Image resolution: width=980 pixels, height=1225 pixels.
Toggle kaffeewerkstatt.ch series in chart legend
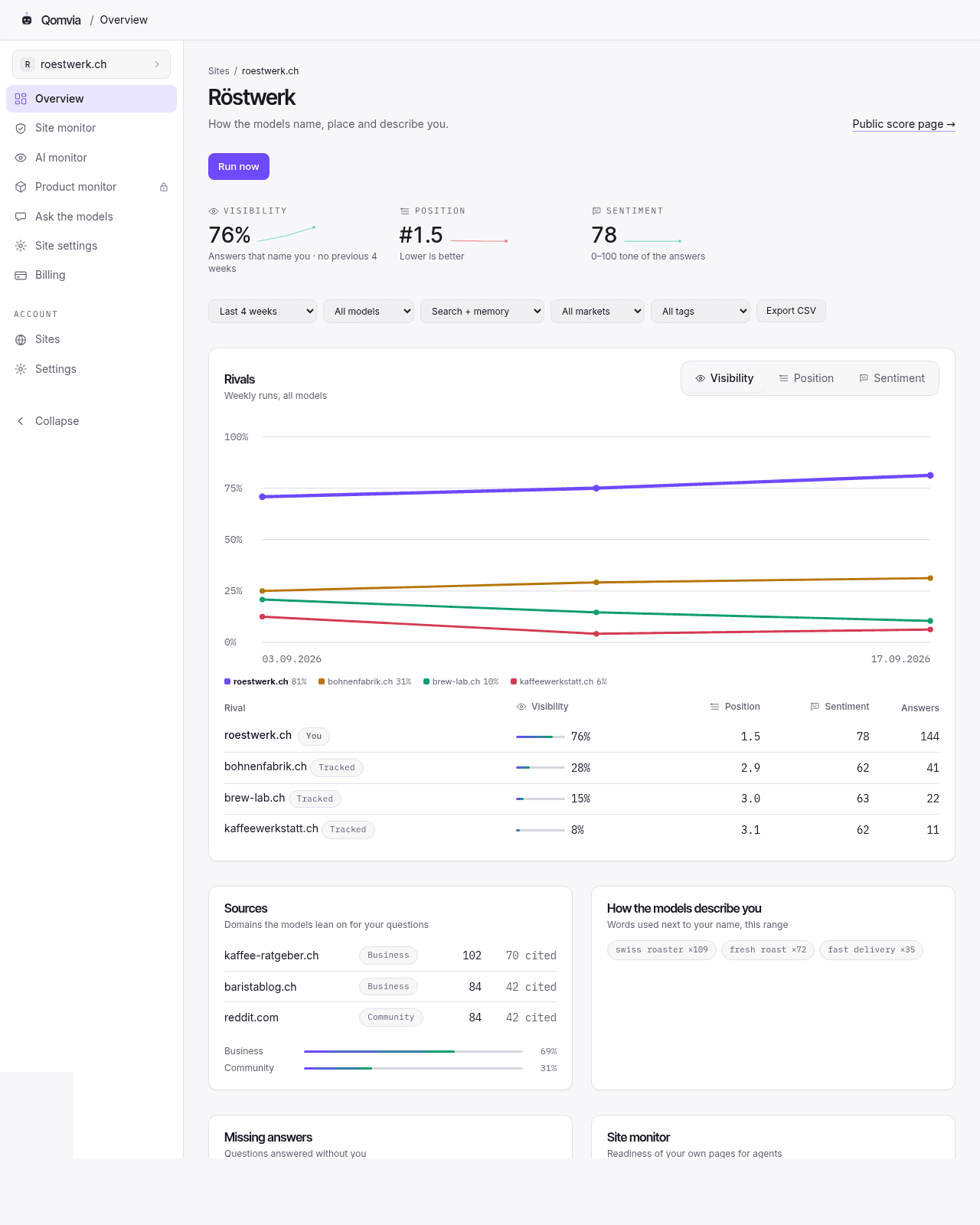(558, 681)
